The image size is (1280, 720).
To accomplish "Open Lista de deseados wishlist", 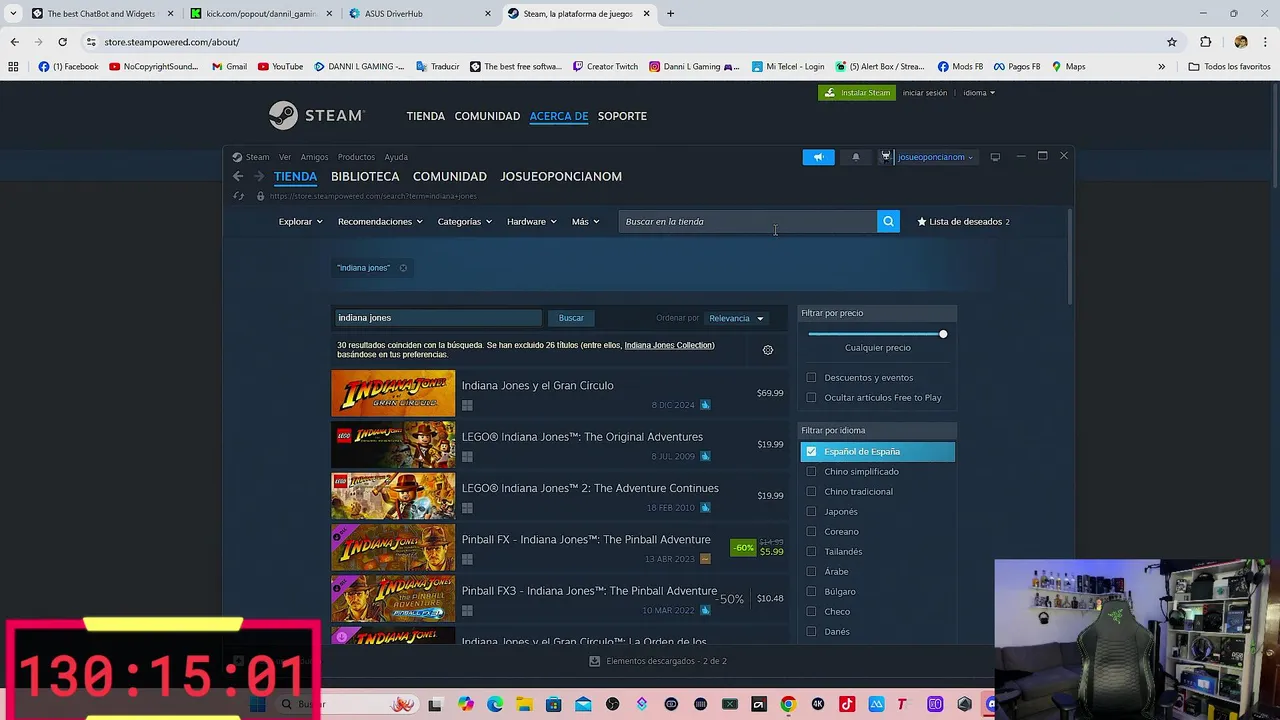I will [963, 221].
